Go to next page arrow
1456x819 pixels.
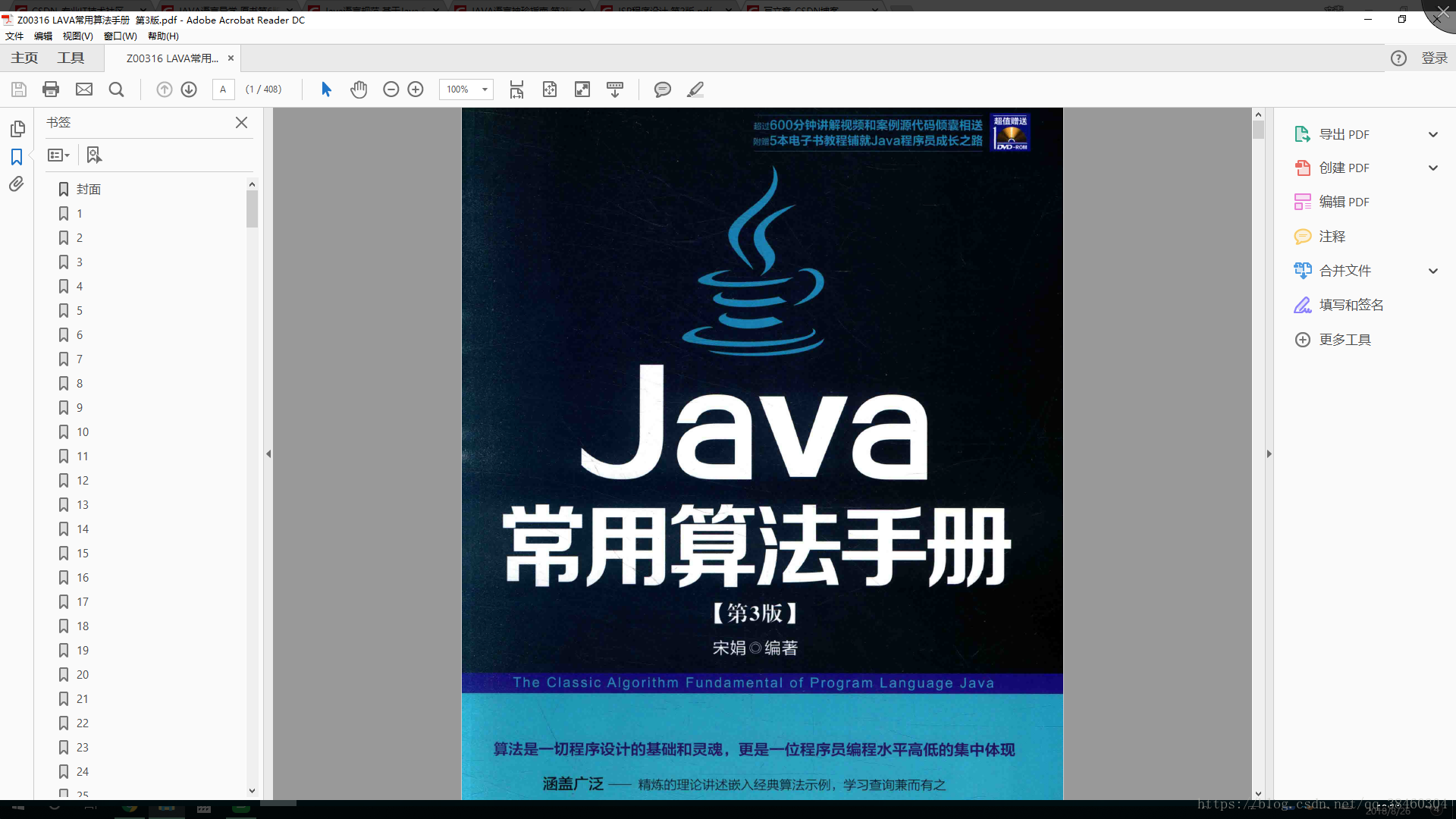coord(189,89)
